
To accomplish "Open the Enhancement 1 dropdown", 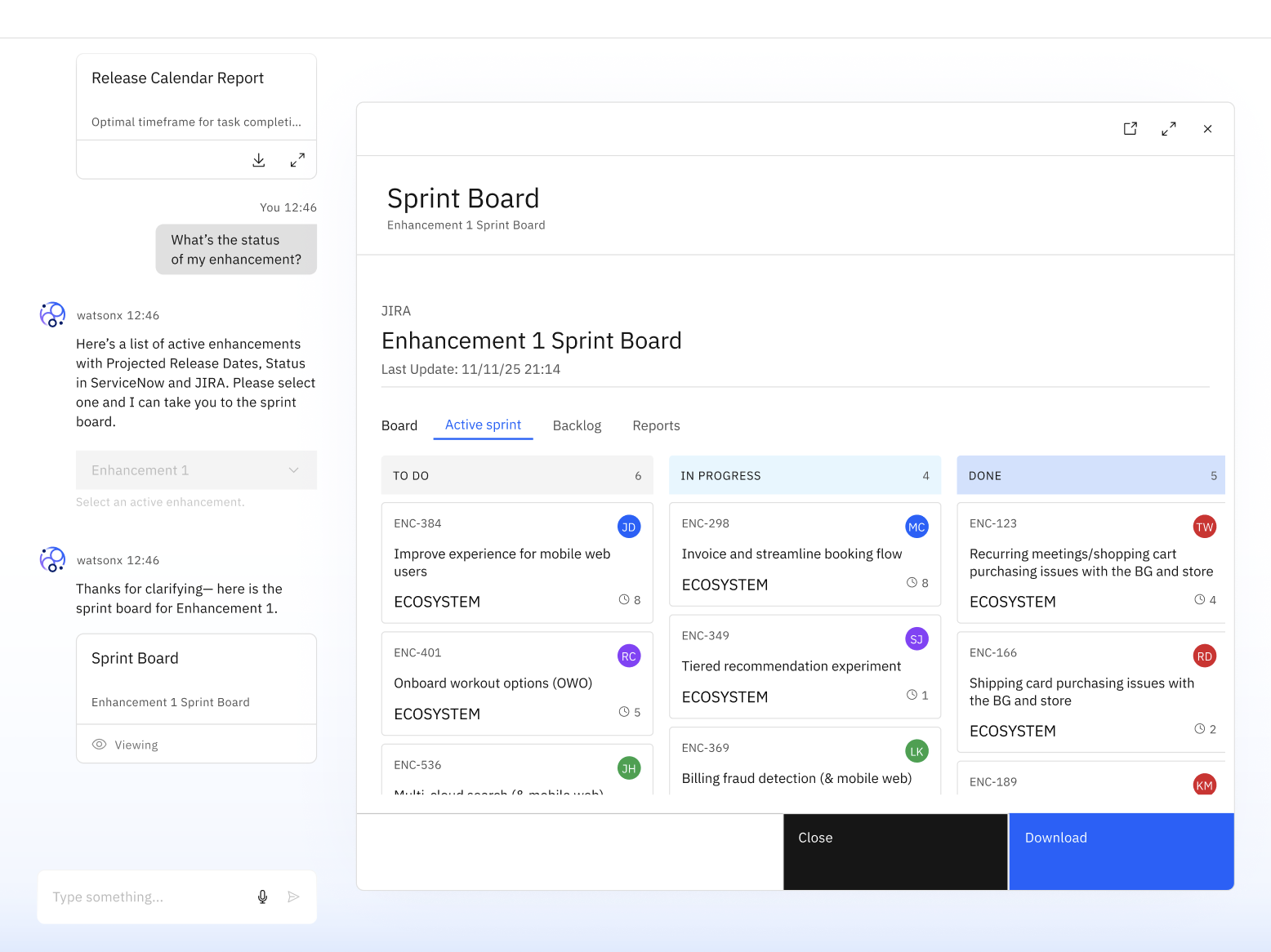I will 196,470.
